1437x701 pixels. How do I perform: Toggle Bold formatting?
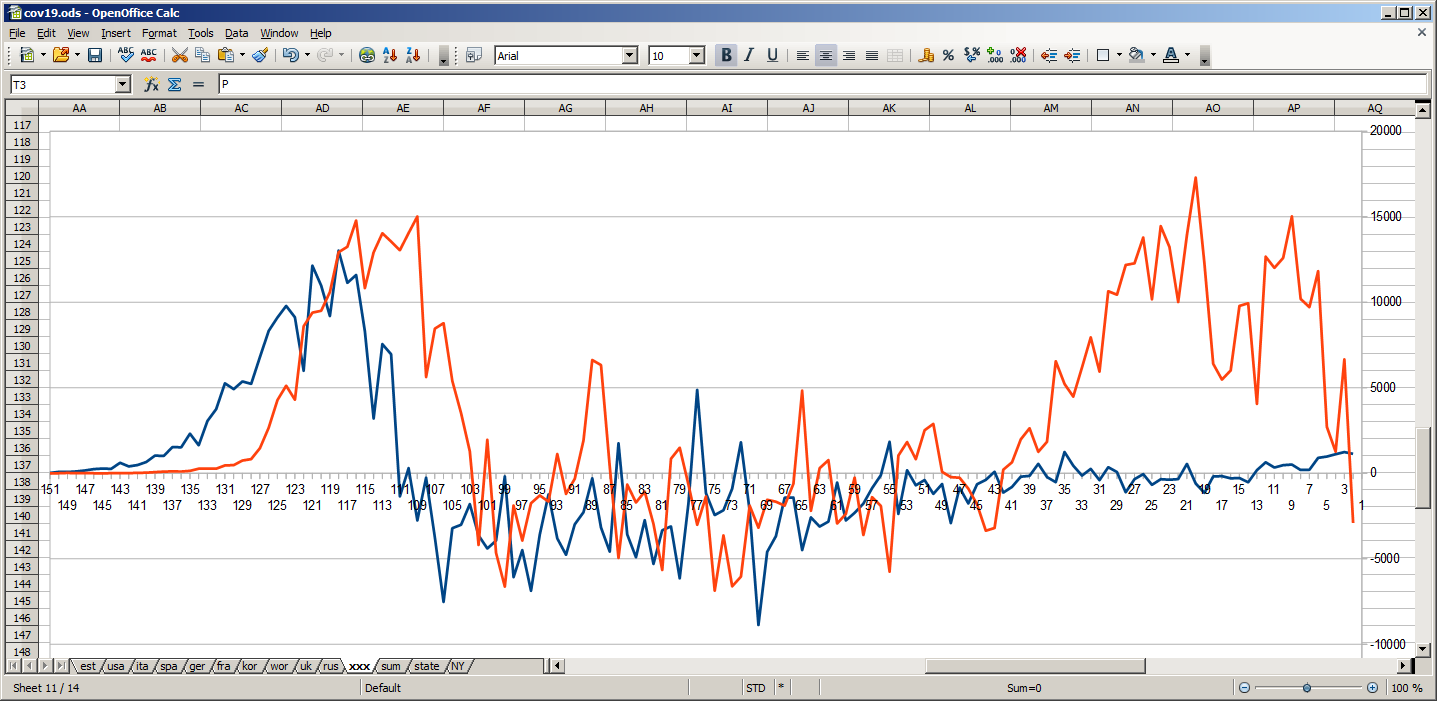726,55
